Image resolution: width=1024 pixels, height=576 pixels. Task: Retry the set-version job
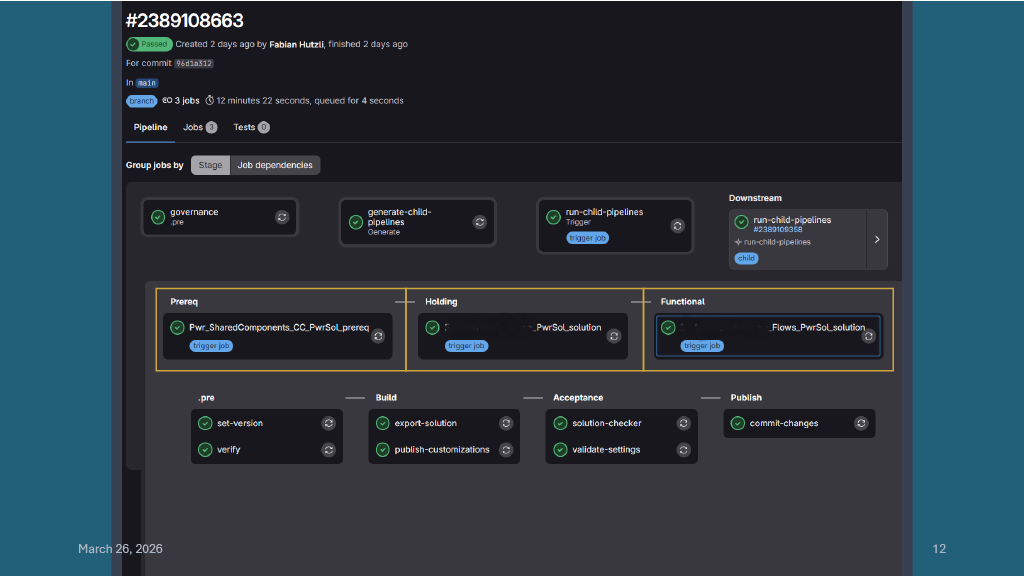[x=328, y=423]
